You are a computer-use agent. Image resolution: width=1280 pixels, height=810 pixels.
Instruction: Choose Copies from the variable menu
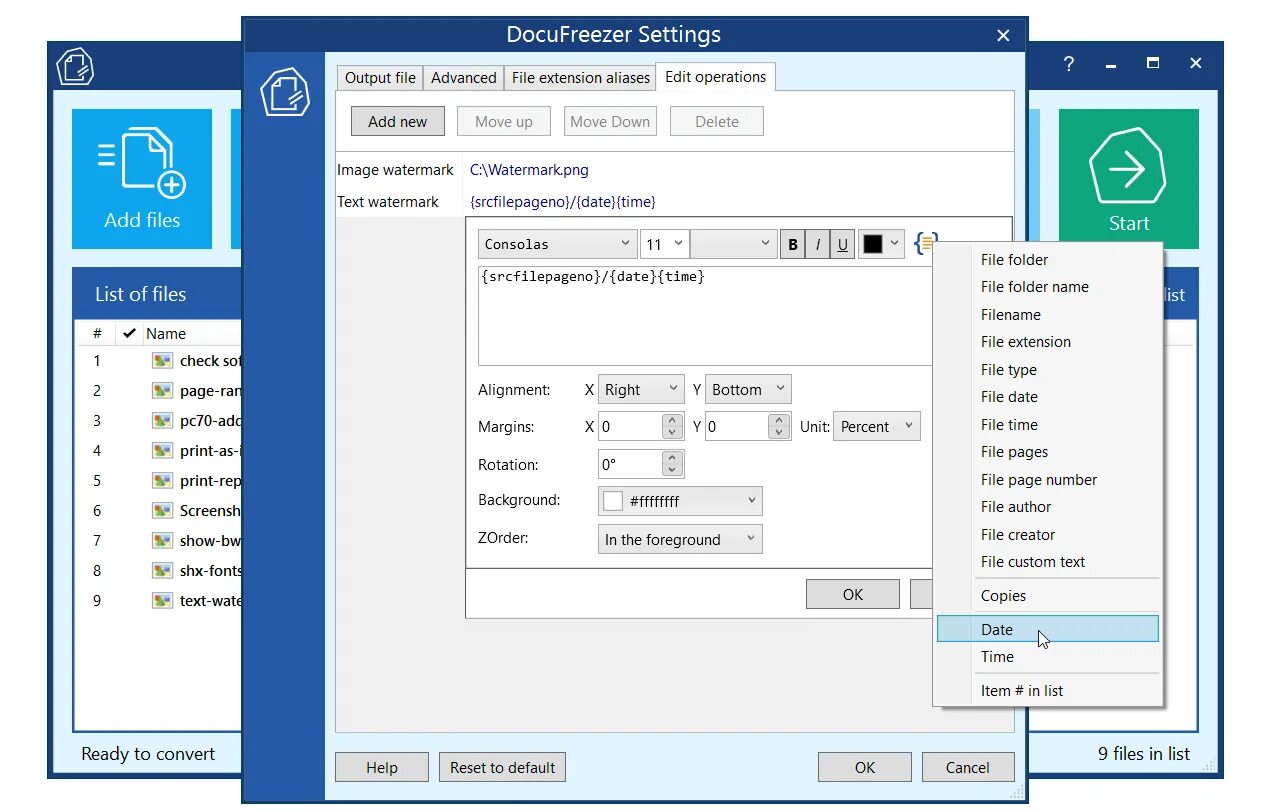[1048, 596]
